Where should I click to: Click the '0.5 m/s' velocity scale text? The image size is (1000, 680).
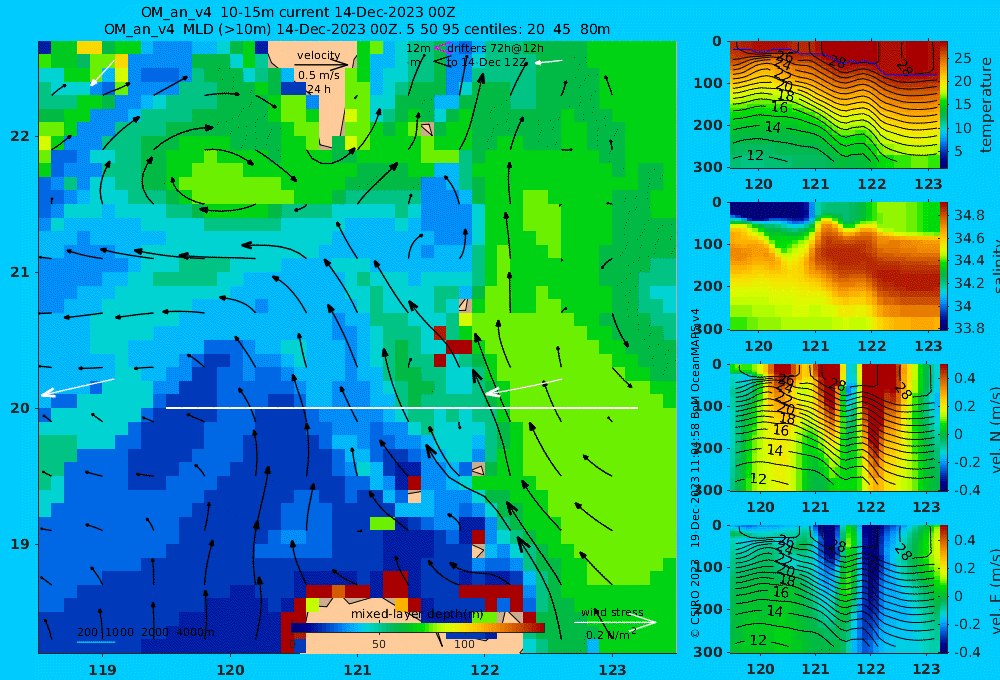click(318, 75)
